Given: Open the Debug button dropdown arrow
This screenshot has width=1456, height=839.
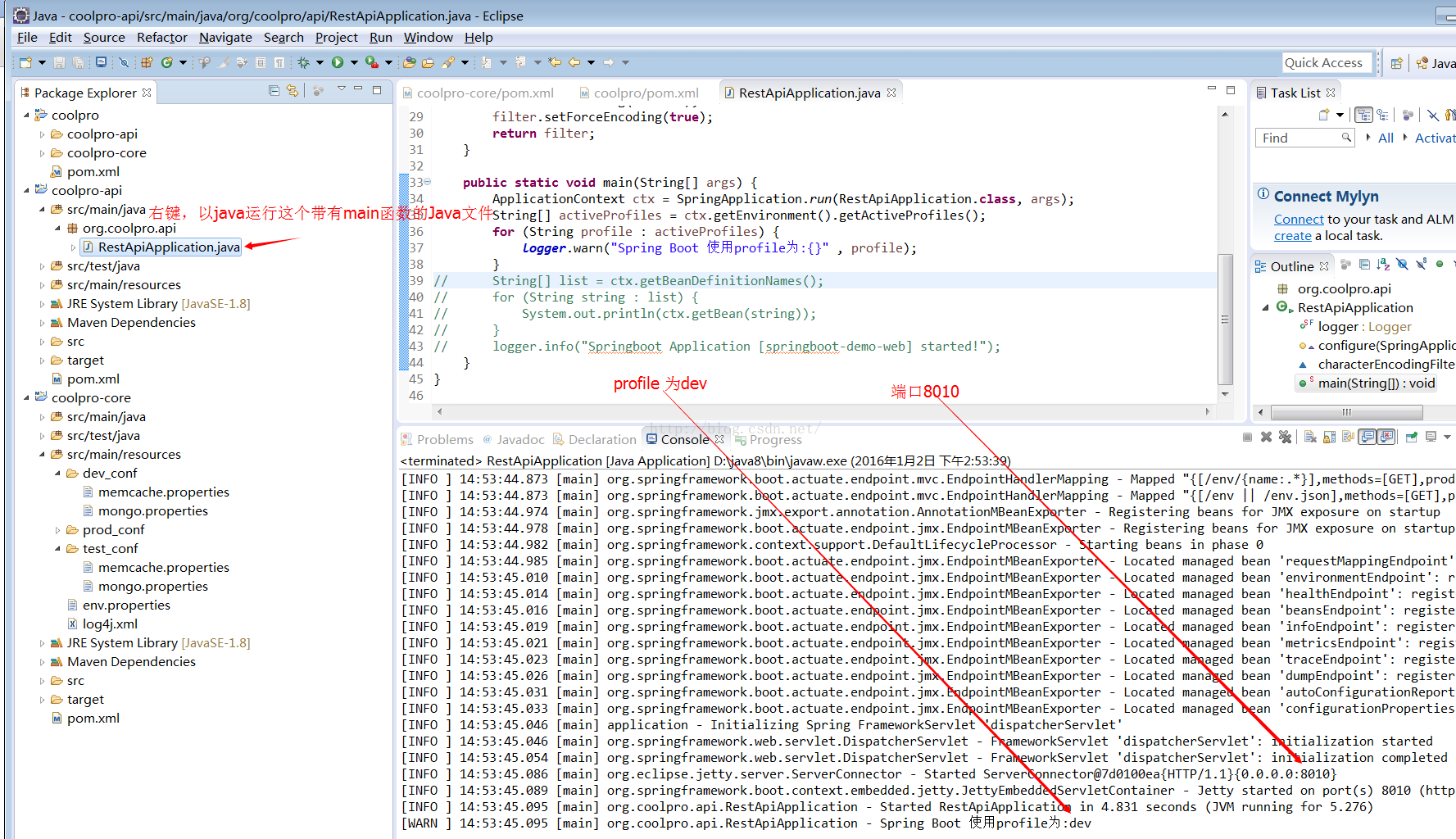Looking at the screenshot, I should (320, 62).
